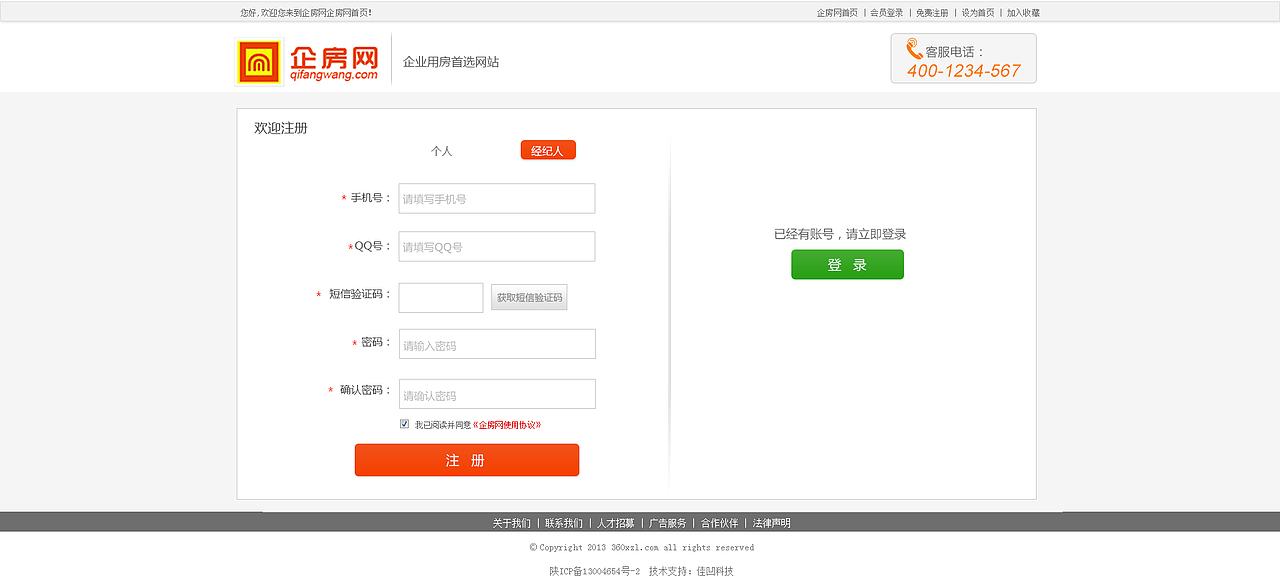Click the 已经有账号，请立即登录 text
This screenshot has height=585, width=1280.
840,234
